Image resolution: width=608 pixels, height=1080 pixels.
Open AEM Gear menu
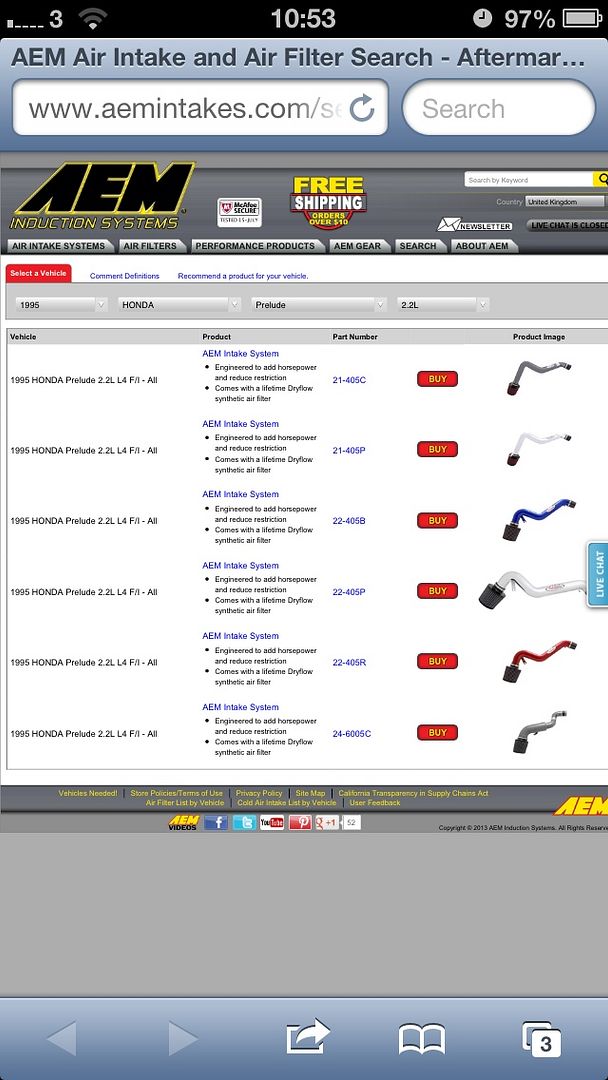pyautogui.click(x=357, y=246)
